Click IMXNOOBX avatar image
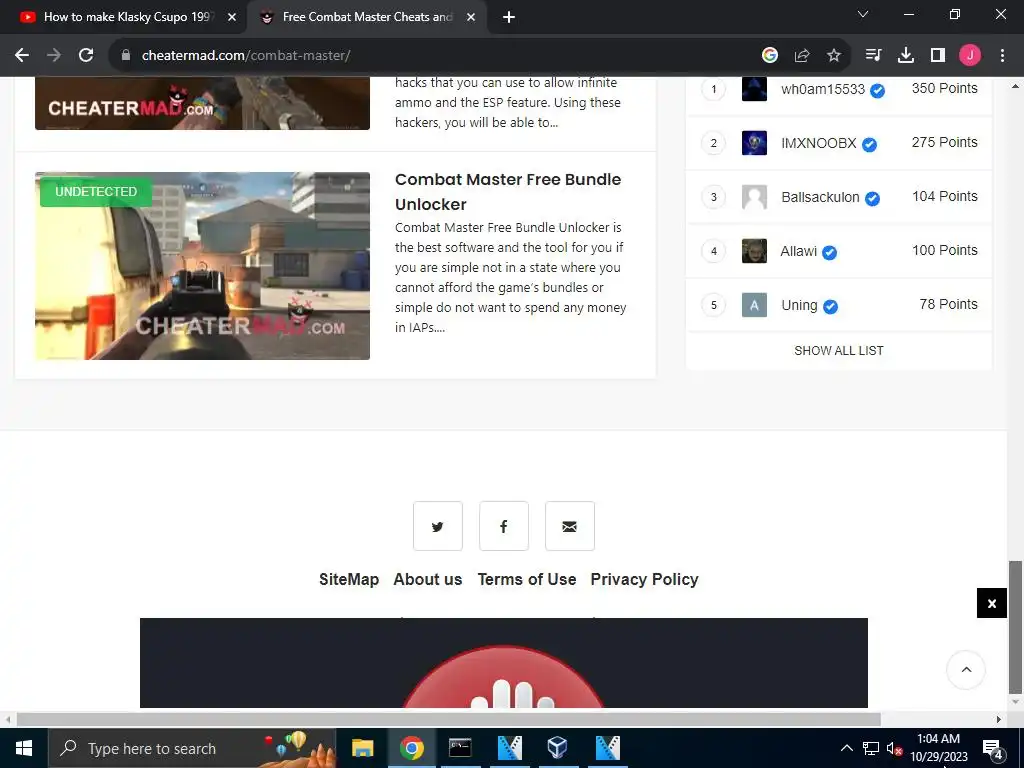The width and height of the screenshot is (1024, 768). (x=754, y=143)
